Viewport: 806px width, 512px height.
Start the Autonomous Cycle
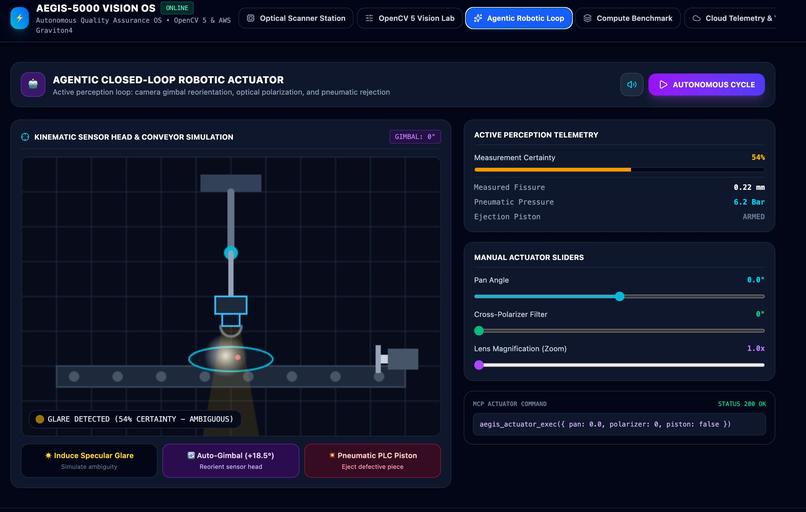pos(706,84)
